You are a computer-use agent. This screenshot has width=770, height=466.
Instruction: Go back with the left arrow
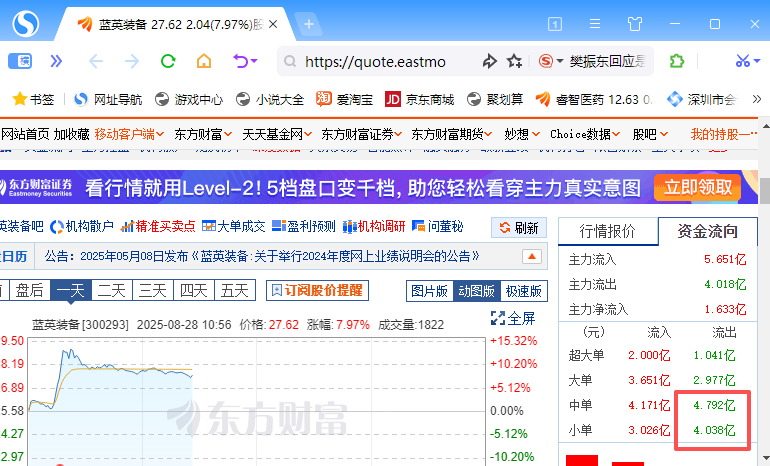pyautogui.click(x=96, y=61)
